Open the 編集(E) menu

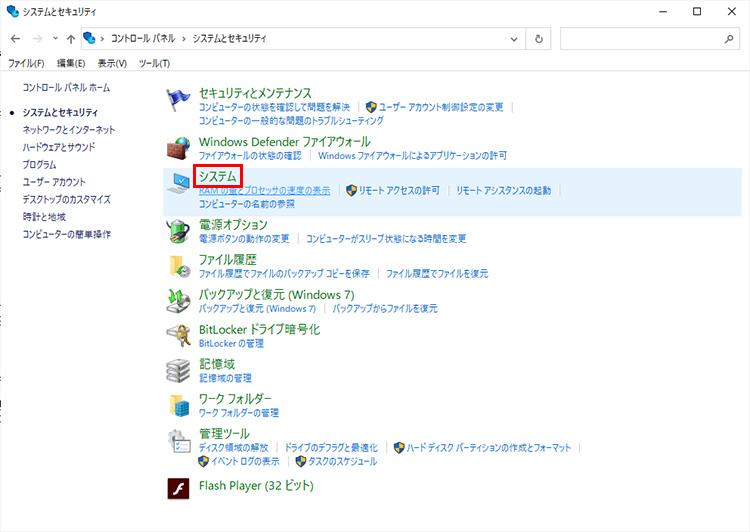tap(71, 63)
